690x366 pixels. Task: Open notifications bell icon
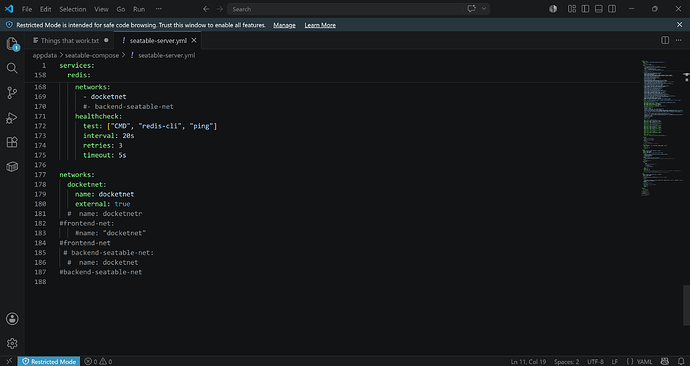tap(681, 361)
